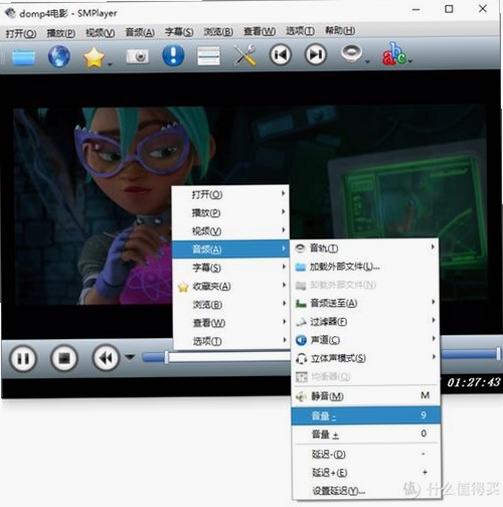Open 选项(T) in the menu bar
This screenshot has height=507, width=503.
300,31
